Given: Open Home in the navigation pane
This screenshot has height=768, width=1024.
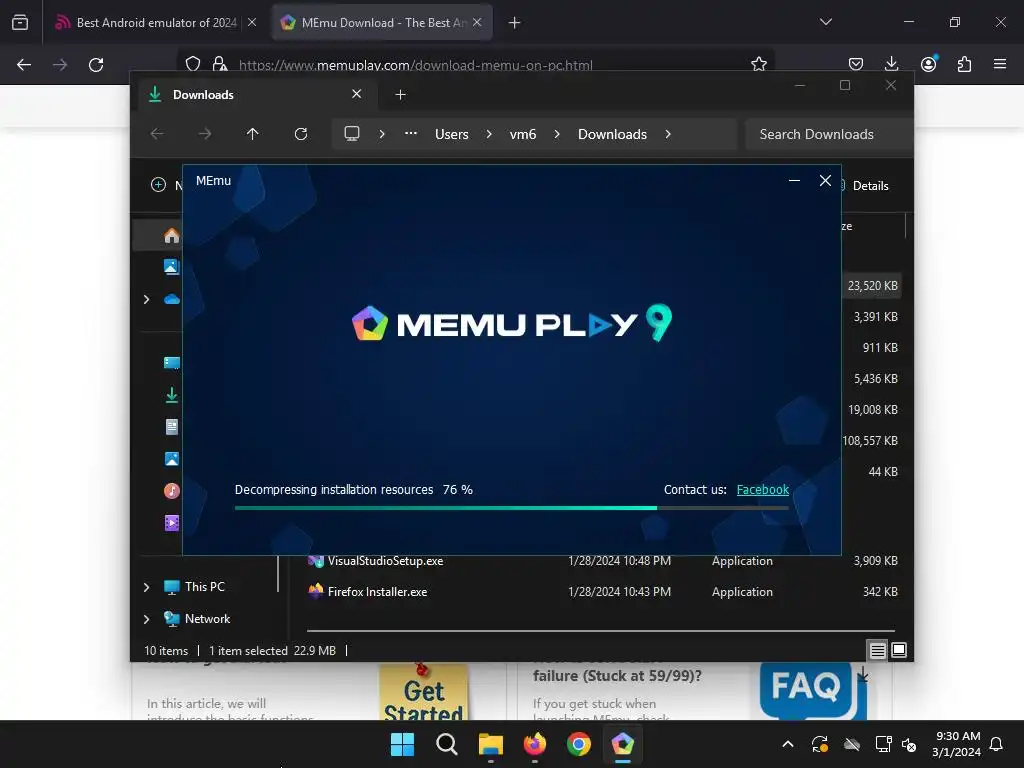Looking at the screenshot, I should click(x=171, y=235).
